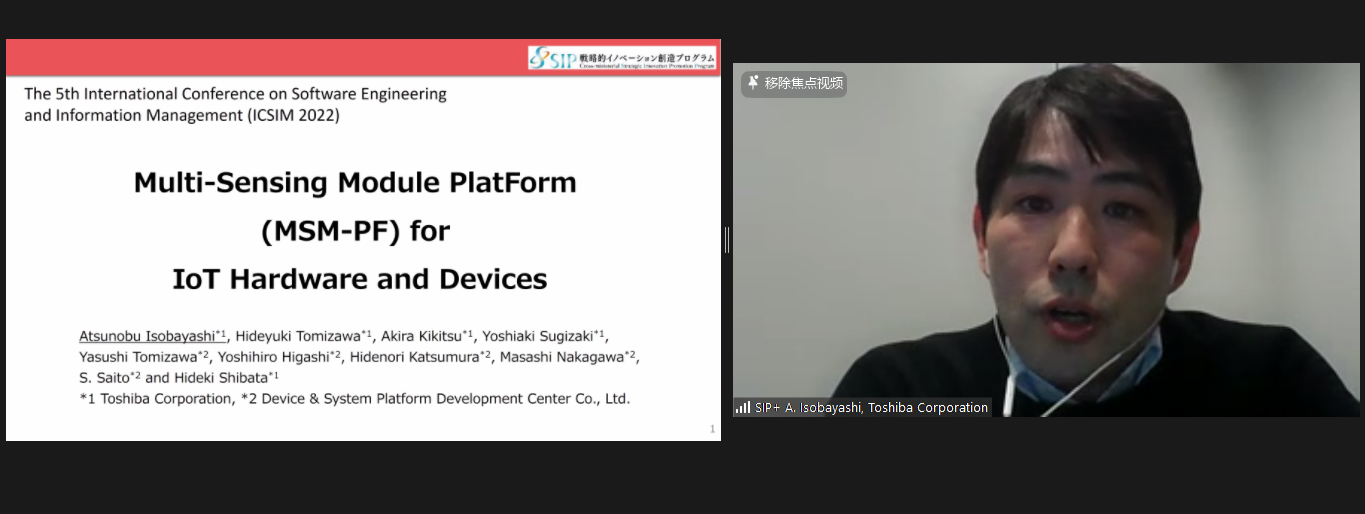Click the (MSM-PF) for line

click(355, 231)
